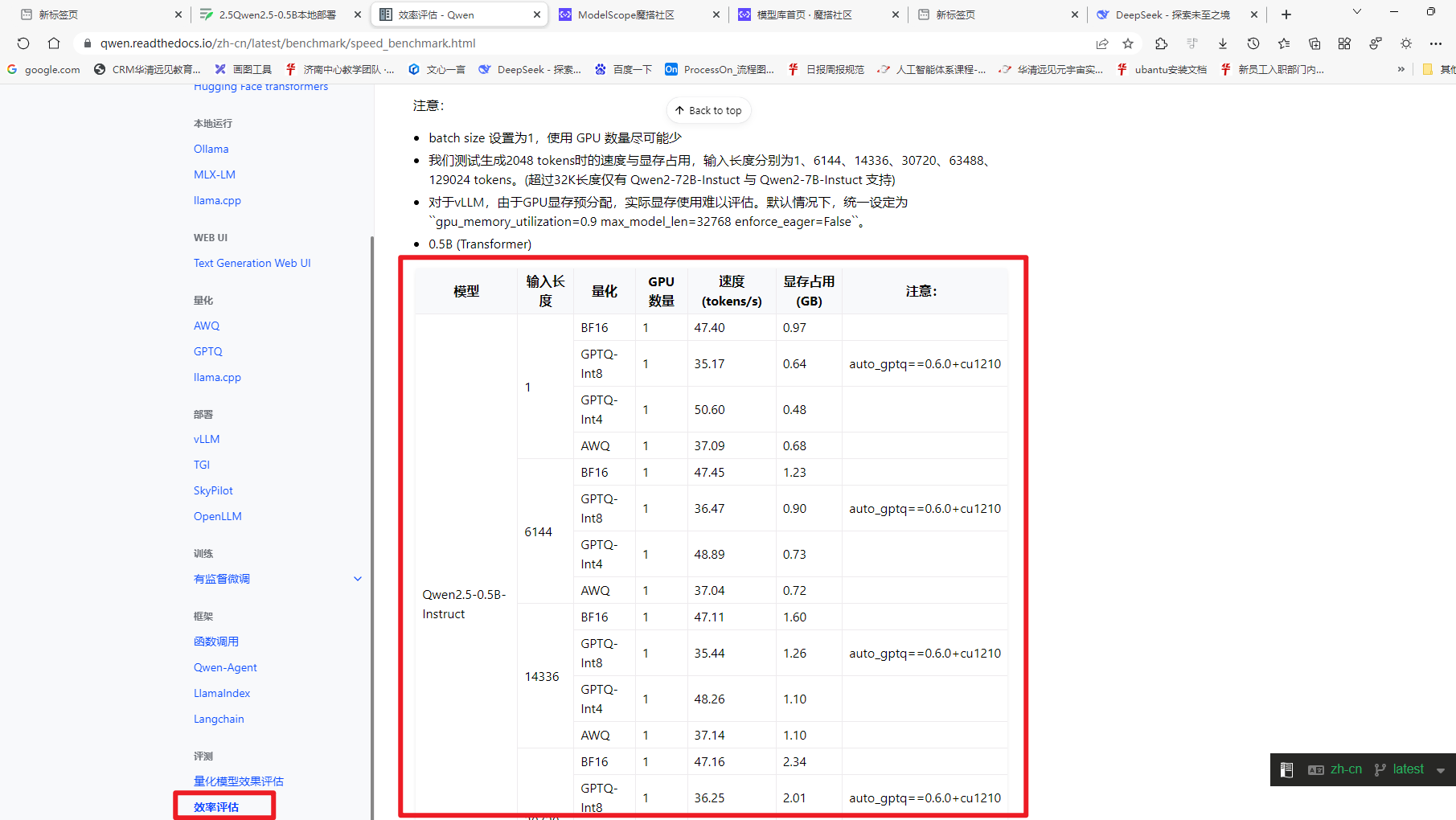Select the 效率评估 sidebar link
The height and width of the screenshot is (820, 1456).
216,807
